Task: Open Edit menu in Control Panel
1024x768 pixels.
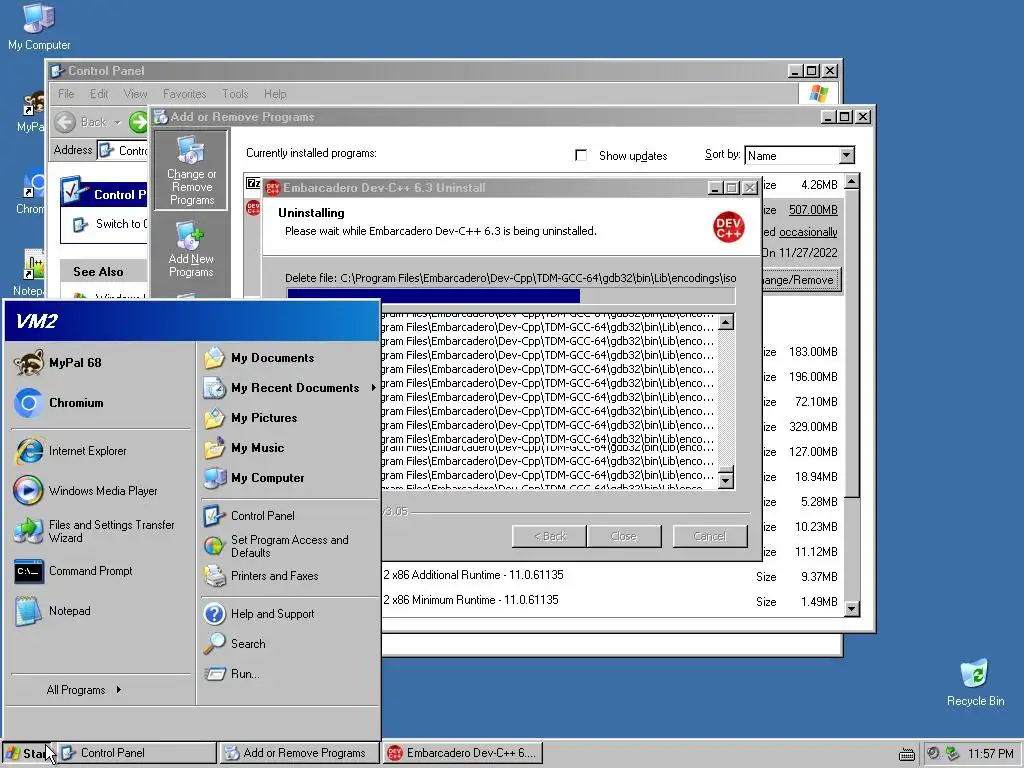Action: coord(99,94)
